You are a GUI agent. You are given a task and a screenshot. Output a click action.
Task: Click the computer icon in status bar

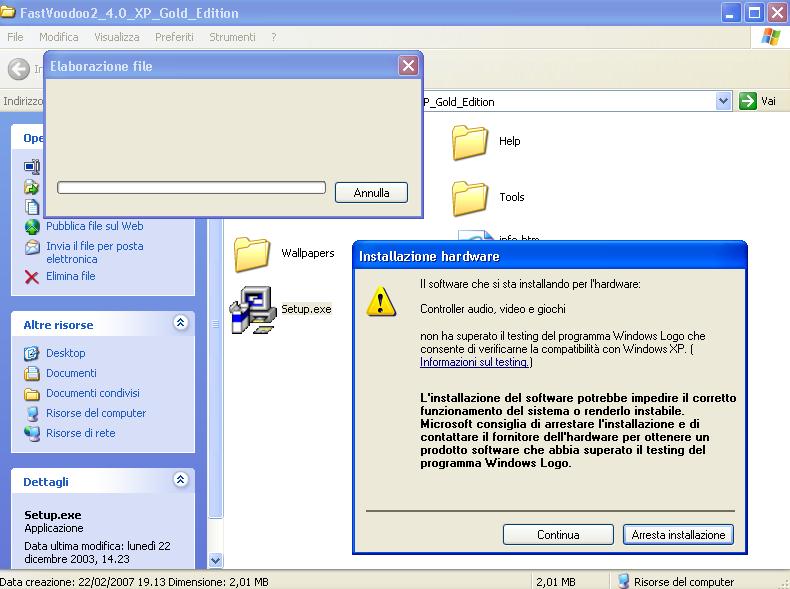click(x=623, y=581)
